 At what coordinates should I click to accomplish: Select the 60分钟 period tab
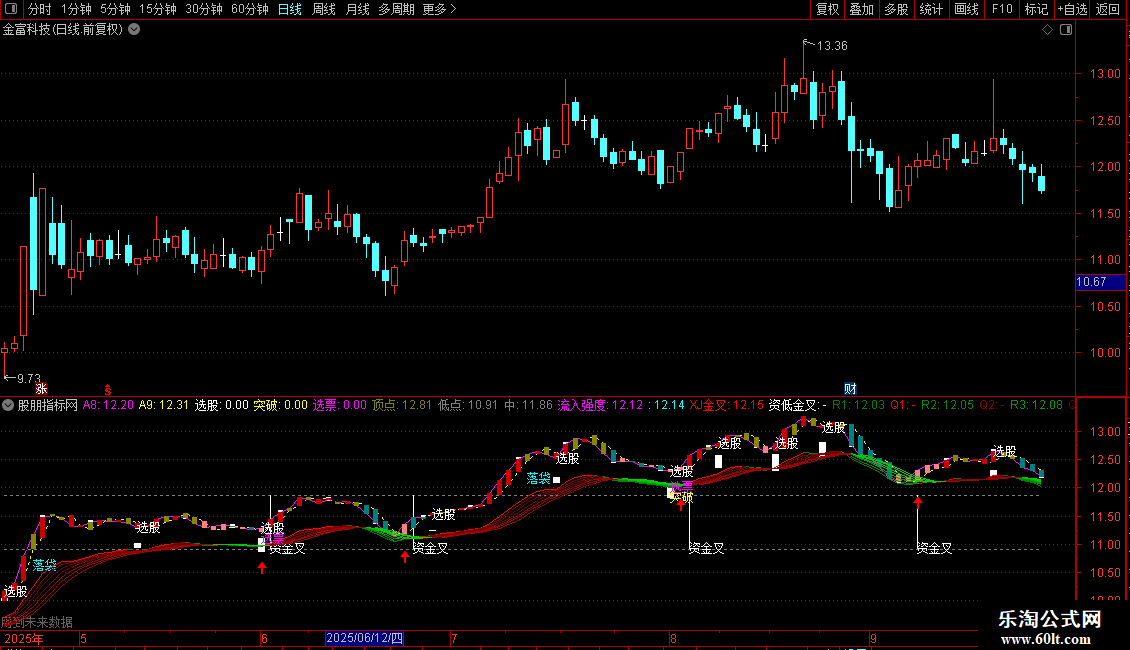[250, 9]
